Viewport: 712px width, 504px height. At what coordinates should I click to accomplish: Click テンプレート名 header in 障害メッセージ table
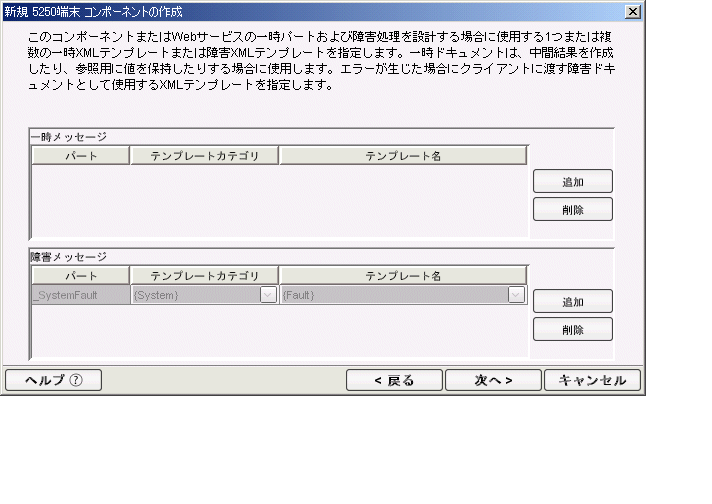403,276
